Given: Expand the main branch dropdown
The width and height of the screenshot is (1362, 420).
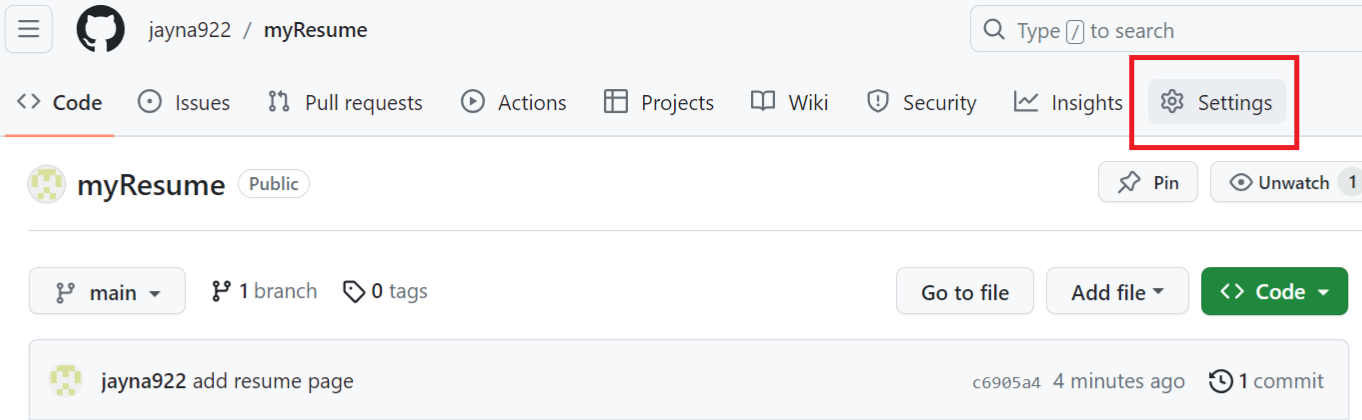Looking at the screenshot, I should 107,292.
